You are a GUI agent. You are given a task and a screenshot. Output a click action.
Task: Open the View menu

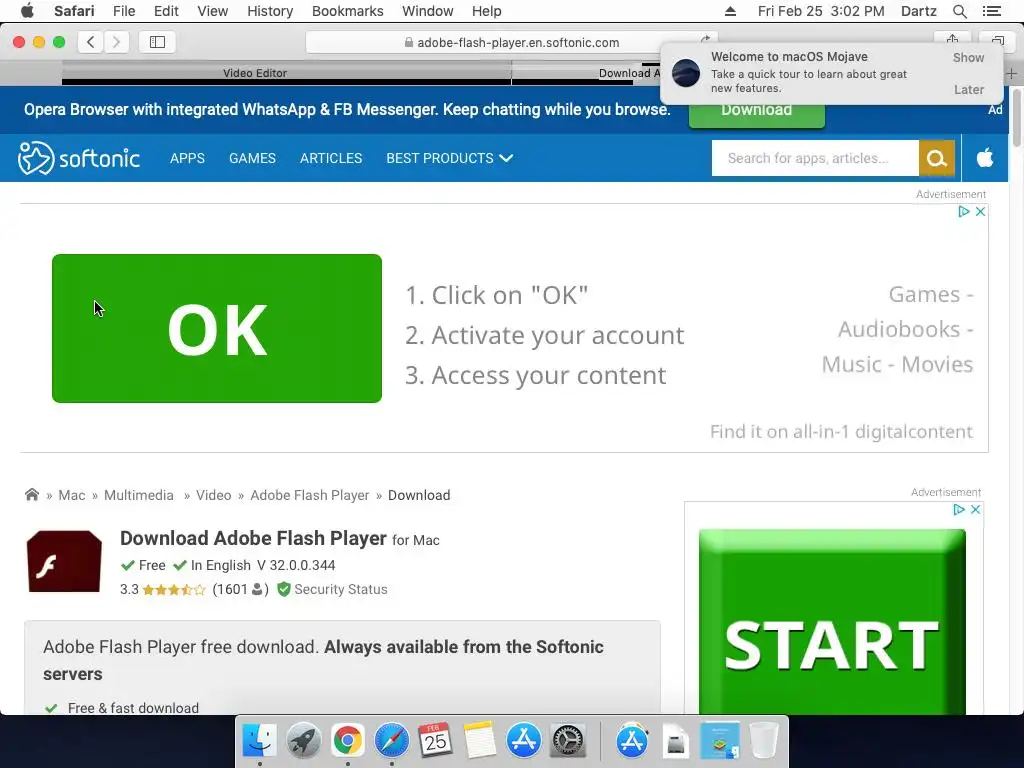[x=212, y=11]
